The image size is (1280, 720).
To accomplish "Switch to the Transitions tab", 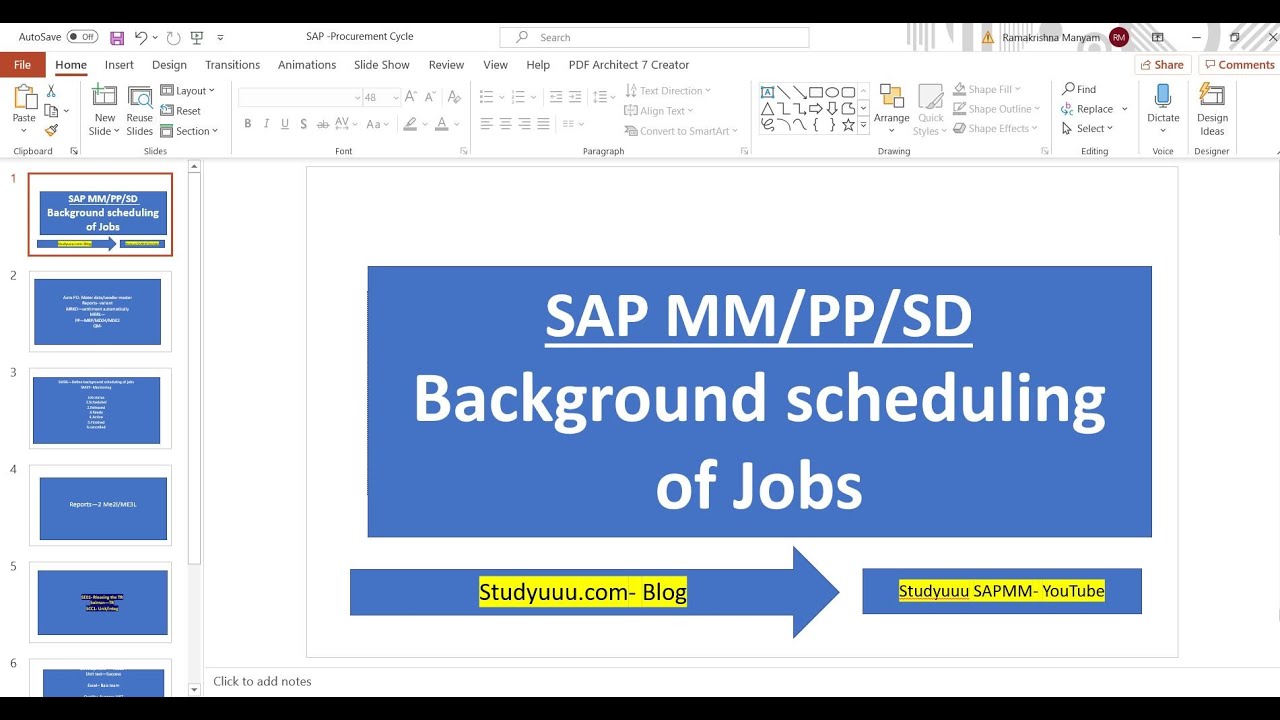I will (x=232, y=65).
